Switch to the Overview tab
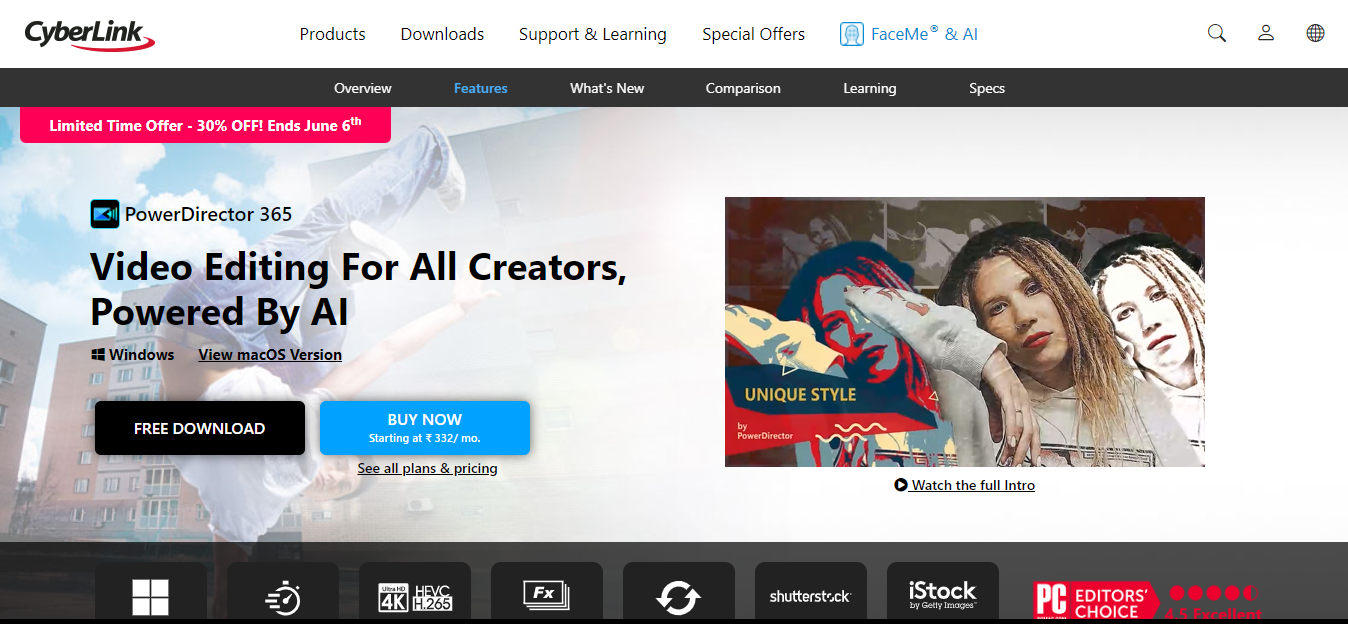Image resolution: width=1348 pixels, height=624 pixels. pos(363,88)
